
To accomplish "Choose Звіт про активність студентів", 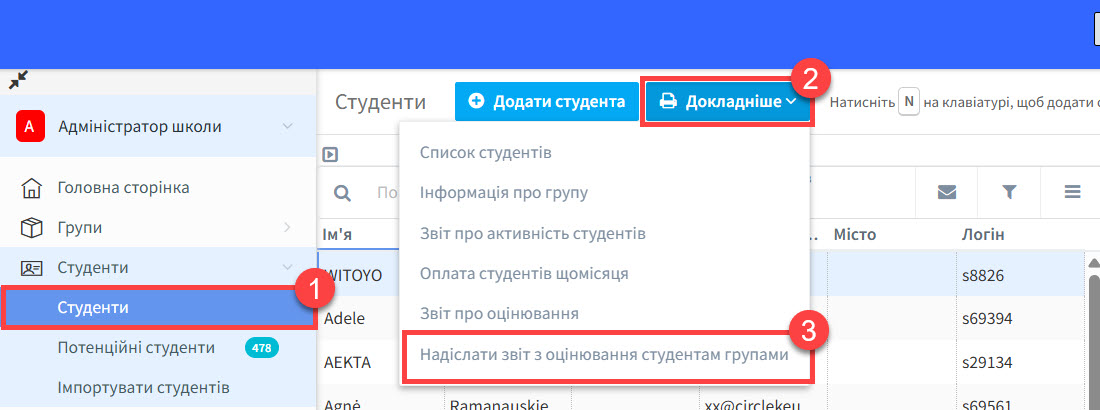I will pos(532,233).
